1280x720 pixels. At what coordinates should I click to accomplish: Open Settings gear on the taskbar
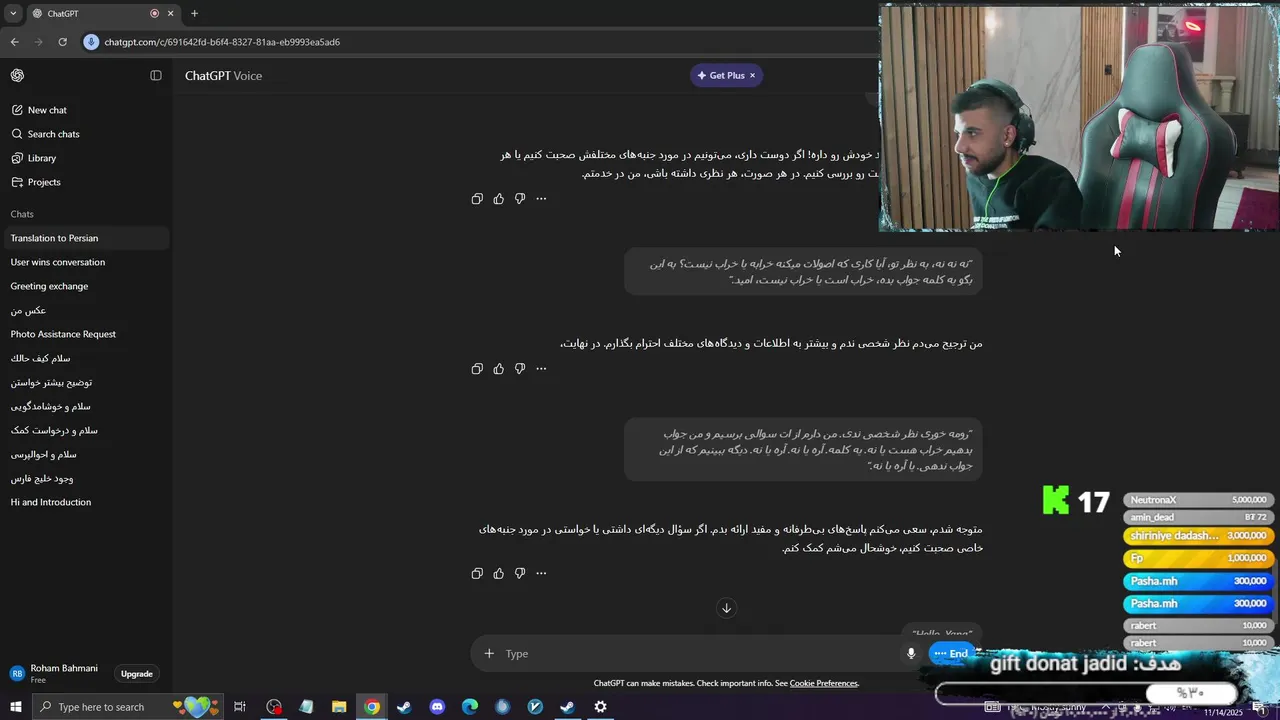[x=600, y=707]
